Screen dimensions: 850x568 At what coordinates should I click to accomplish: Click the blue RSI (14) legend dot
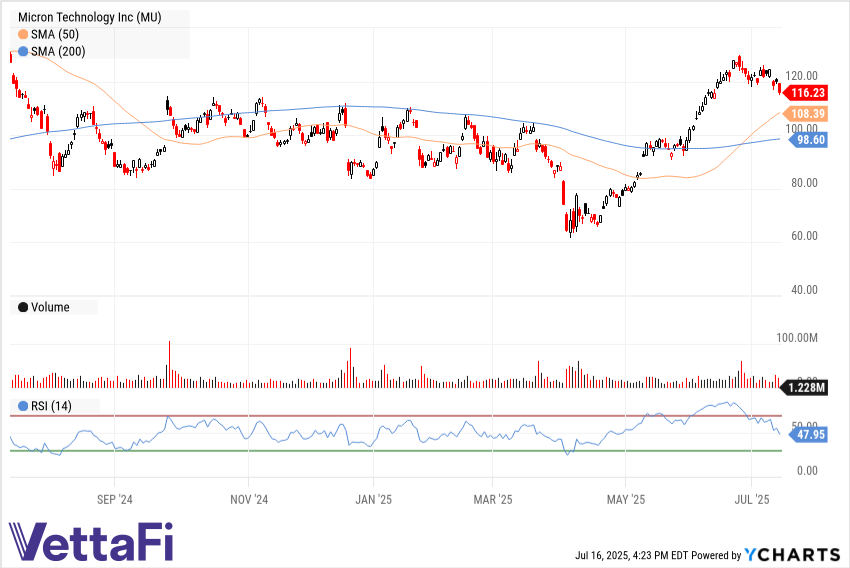coord(23,406)
